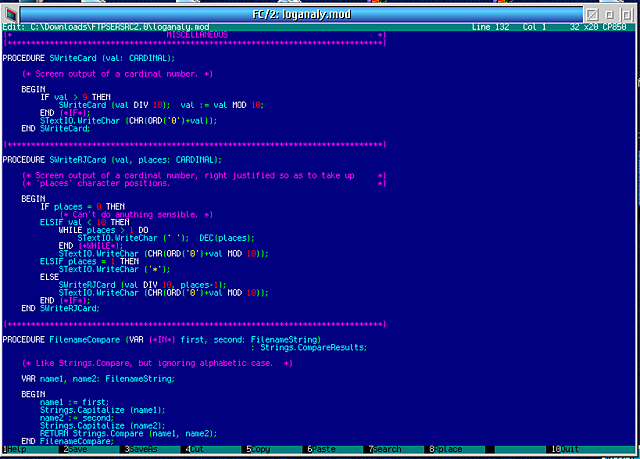The width and height of the screenshot is (640, 459).
Task: Click 'PROCEDURE SWriteCard (val: CARDINAL);' line
Action: pyautogui.click(x=89, y=58)
